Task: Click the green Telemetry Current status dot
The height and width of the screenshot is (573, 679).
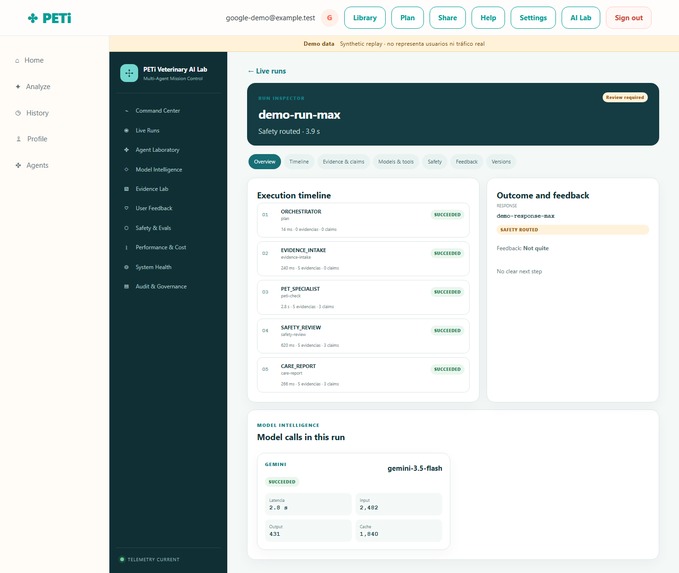Action: 122,560
